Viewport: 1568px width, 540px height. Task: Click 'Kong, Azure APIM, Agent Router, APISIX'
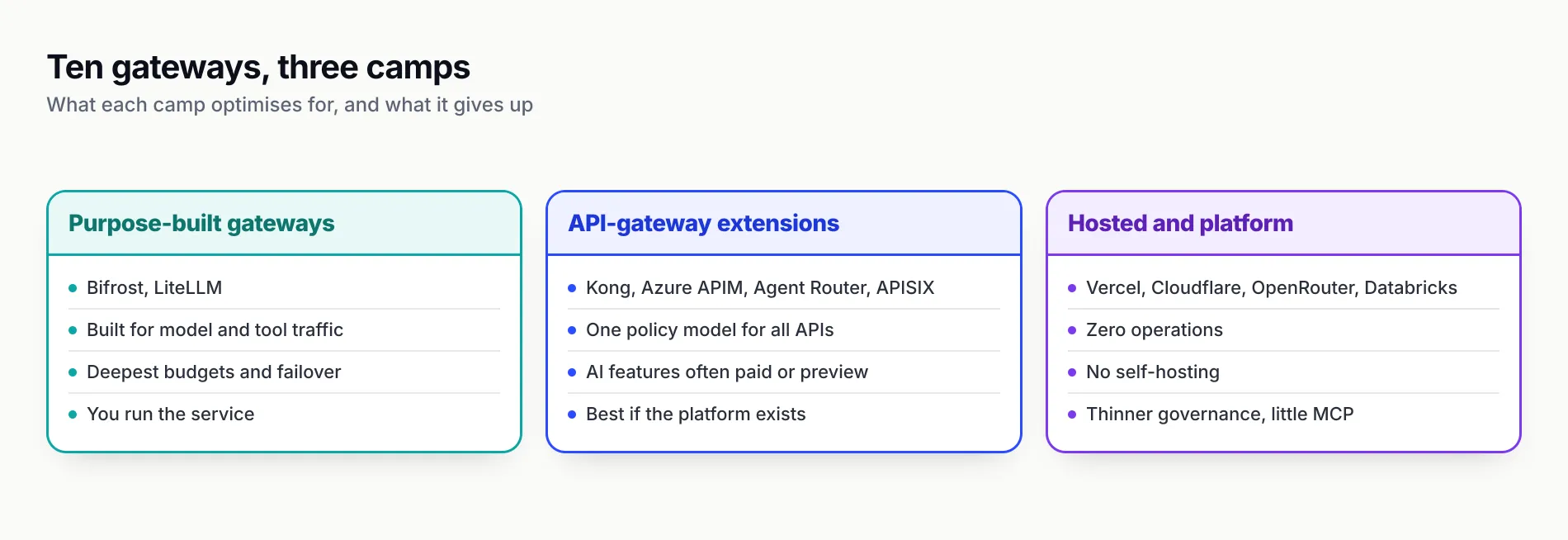[760, 287]
